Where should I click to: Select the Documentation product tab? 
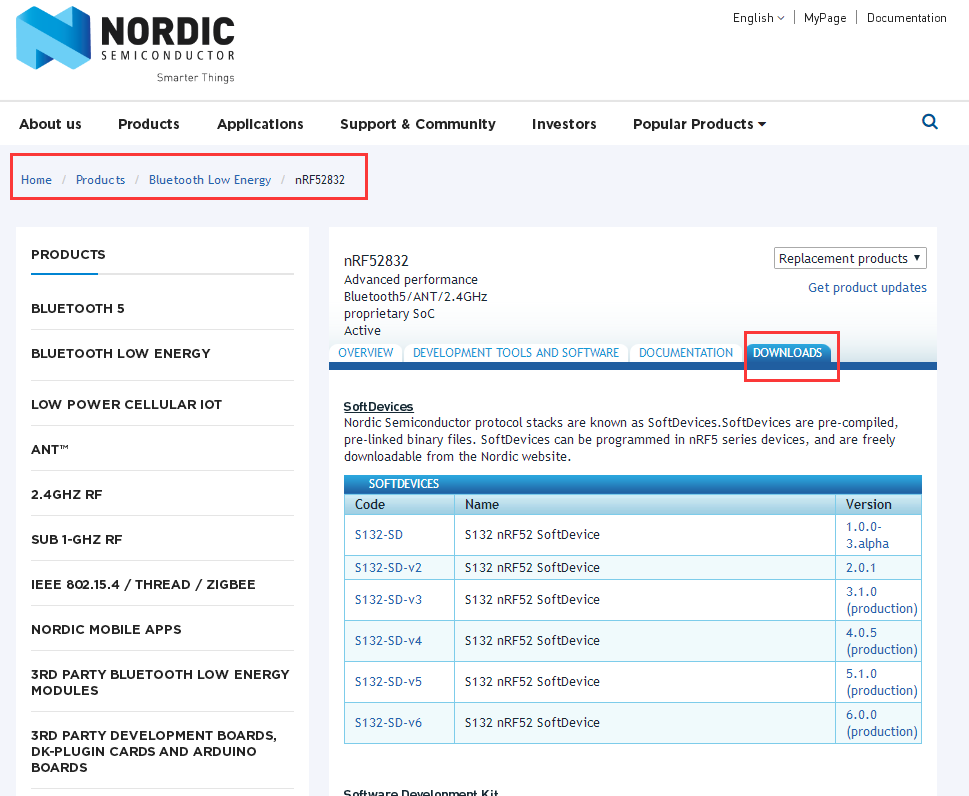pyautogui.click(x=685, y=353)
